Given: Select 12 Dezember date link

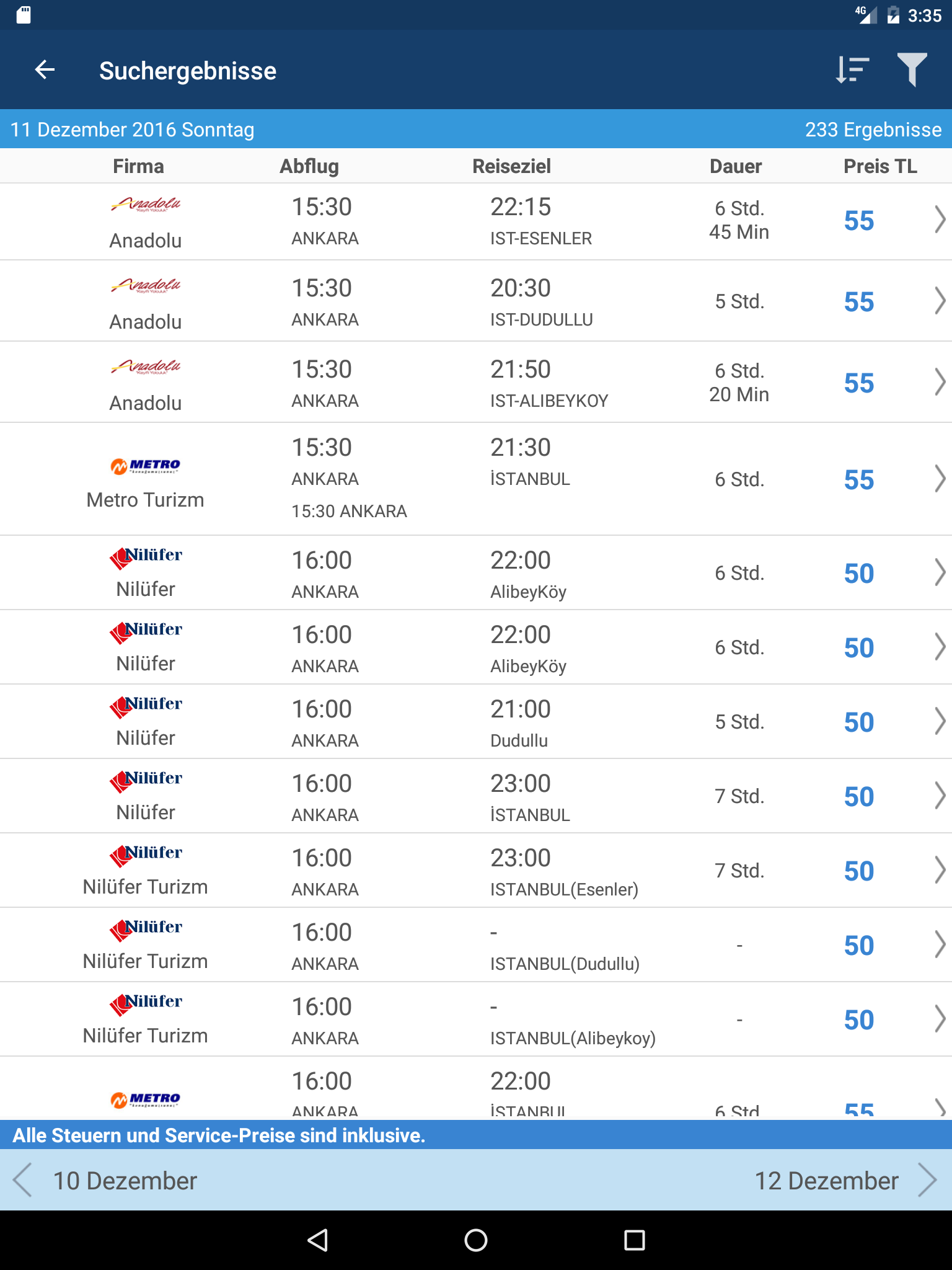Looking at the screenshot, I should [826, 1181].
